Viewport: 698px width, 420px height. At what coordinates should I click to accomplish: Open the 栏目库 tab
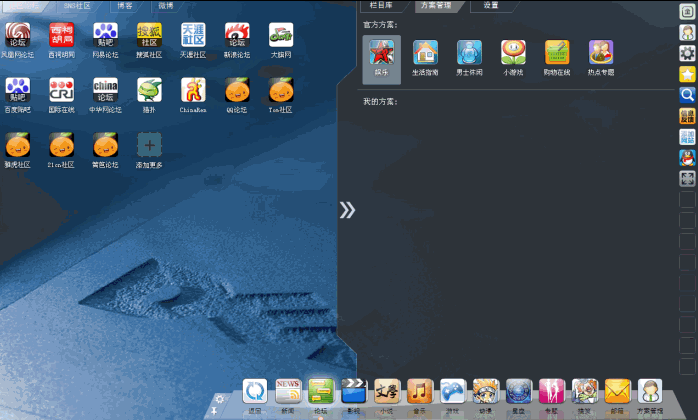(x=381, y=5)
